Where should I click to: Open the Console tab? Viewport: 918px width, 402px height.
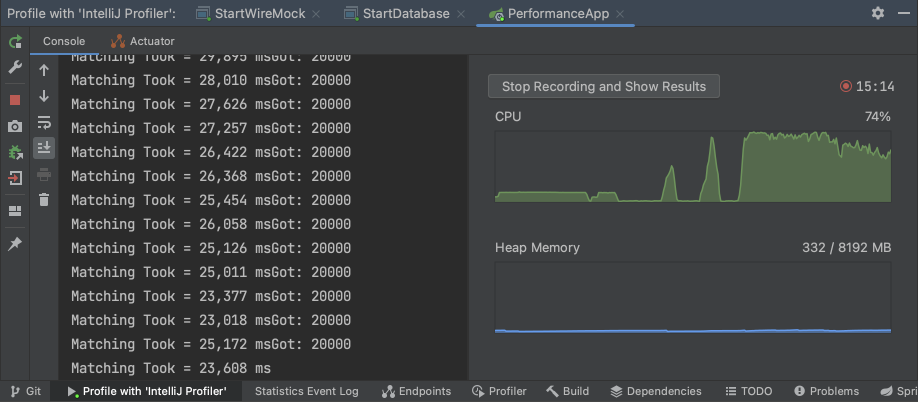[64, 42]
